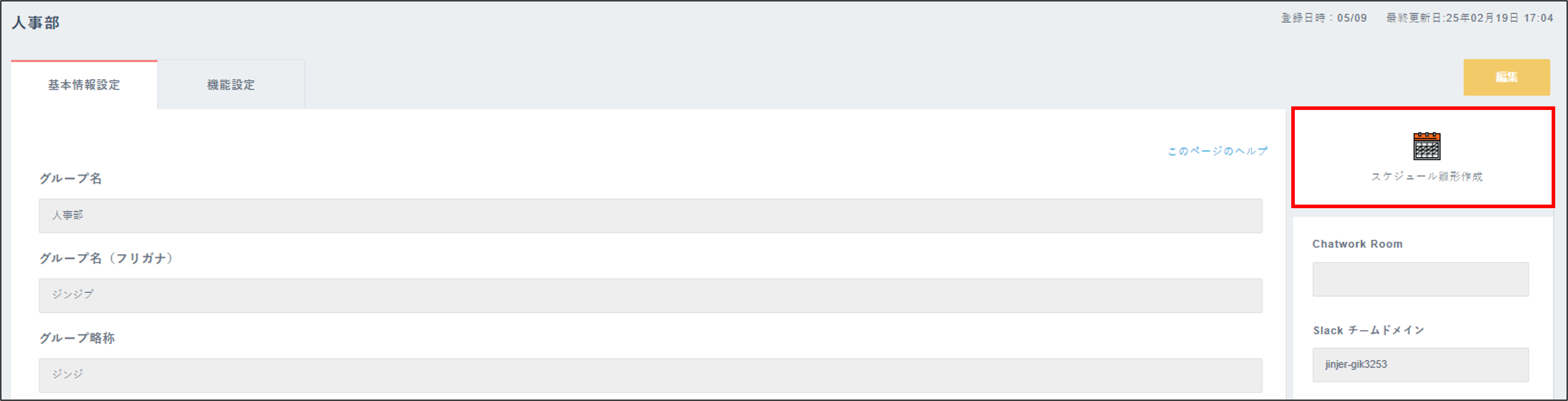The width and height of the screenshot is (1568, 401).
Task: Click the グループ名 field containing 人事部
Action: 650,215
